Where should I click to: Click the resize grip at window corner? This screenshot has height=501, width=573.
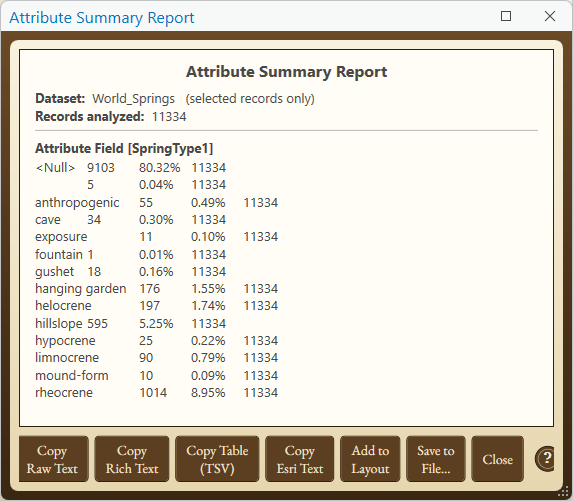[x=564, y=492]
